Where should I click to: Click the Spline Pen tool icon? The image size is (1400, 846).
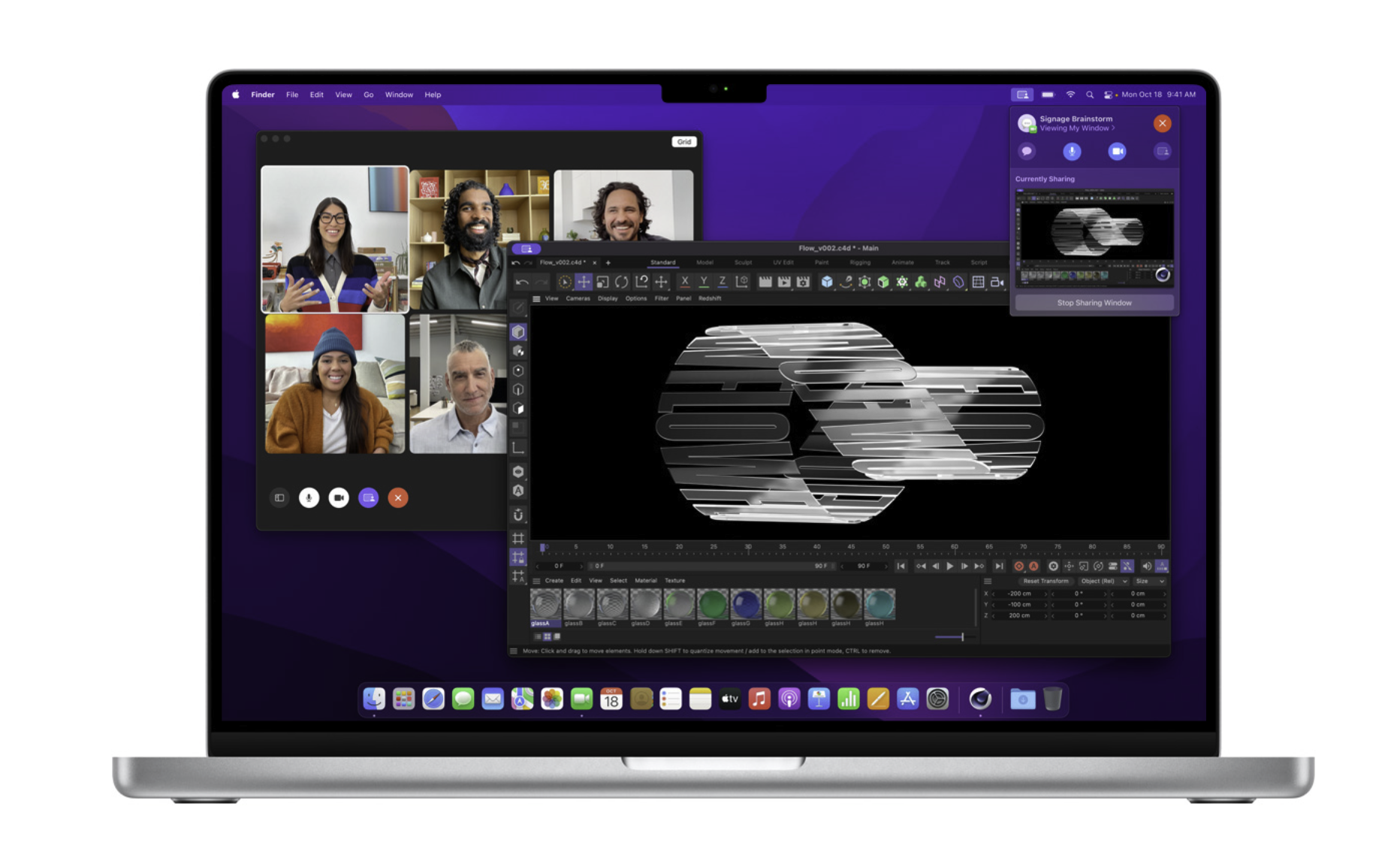846,282
